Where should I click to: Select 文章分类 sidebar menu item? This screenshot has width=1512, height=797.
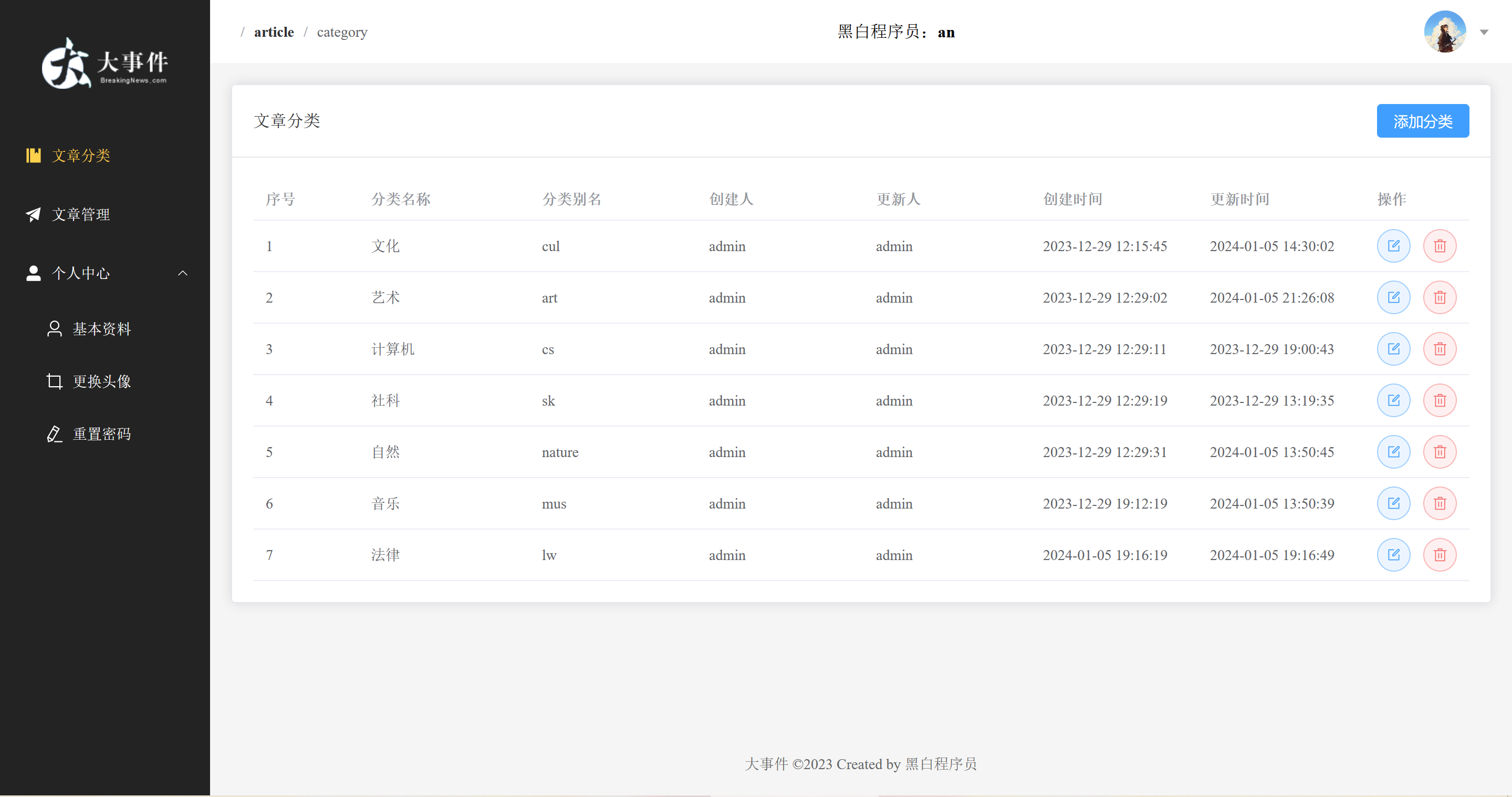pos(81,156)
